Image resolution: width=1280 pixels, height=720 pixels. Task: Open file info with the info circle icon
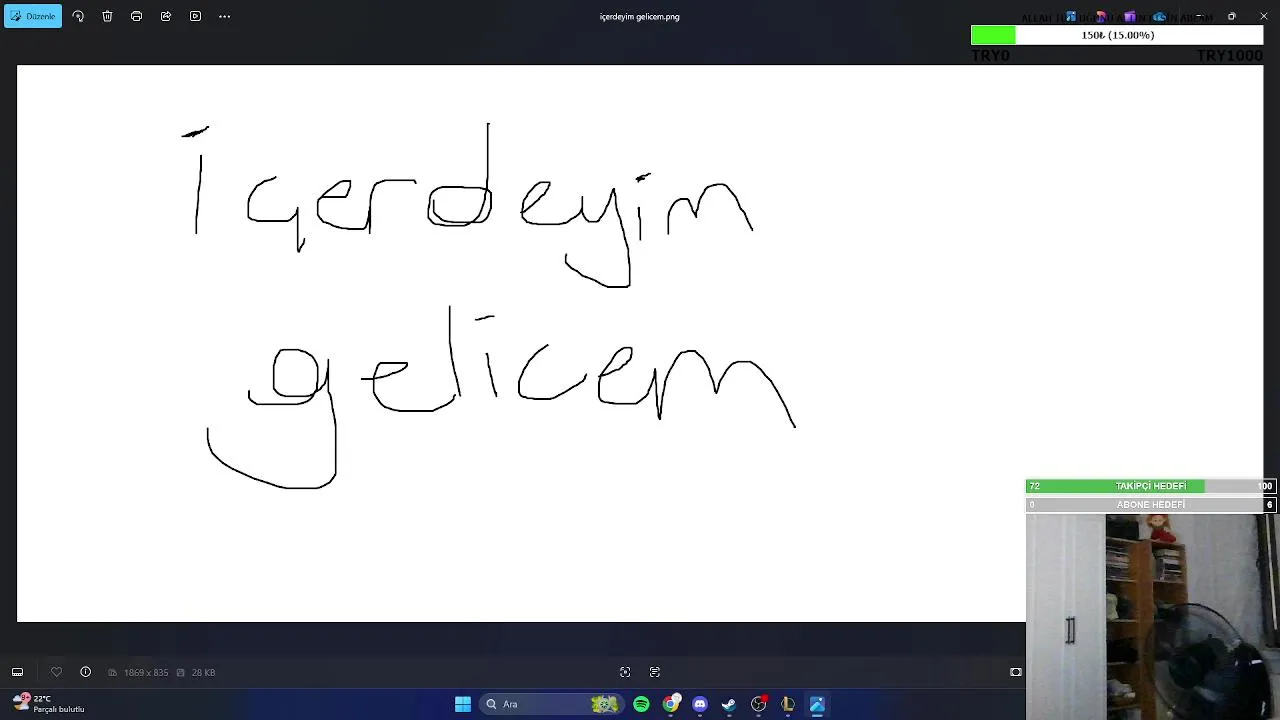[x=85, y=672]
